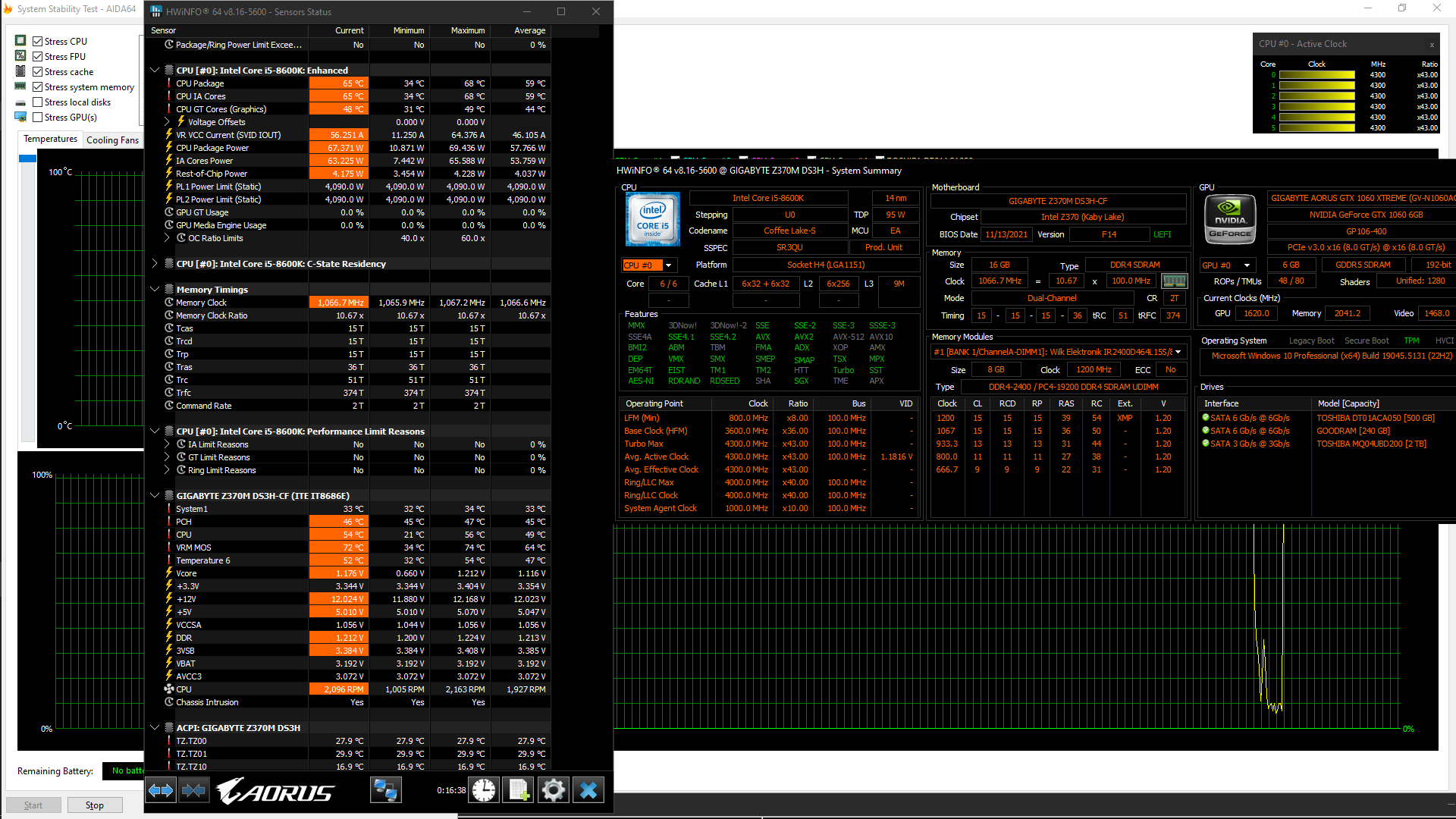Expand the Voltage Offsets tree row
Screen dimensions: 1456x819
pyautogui.click(x=167, y=122)
